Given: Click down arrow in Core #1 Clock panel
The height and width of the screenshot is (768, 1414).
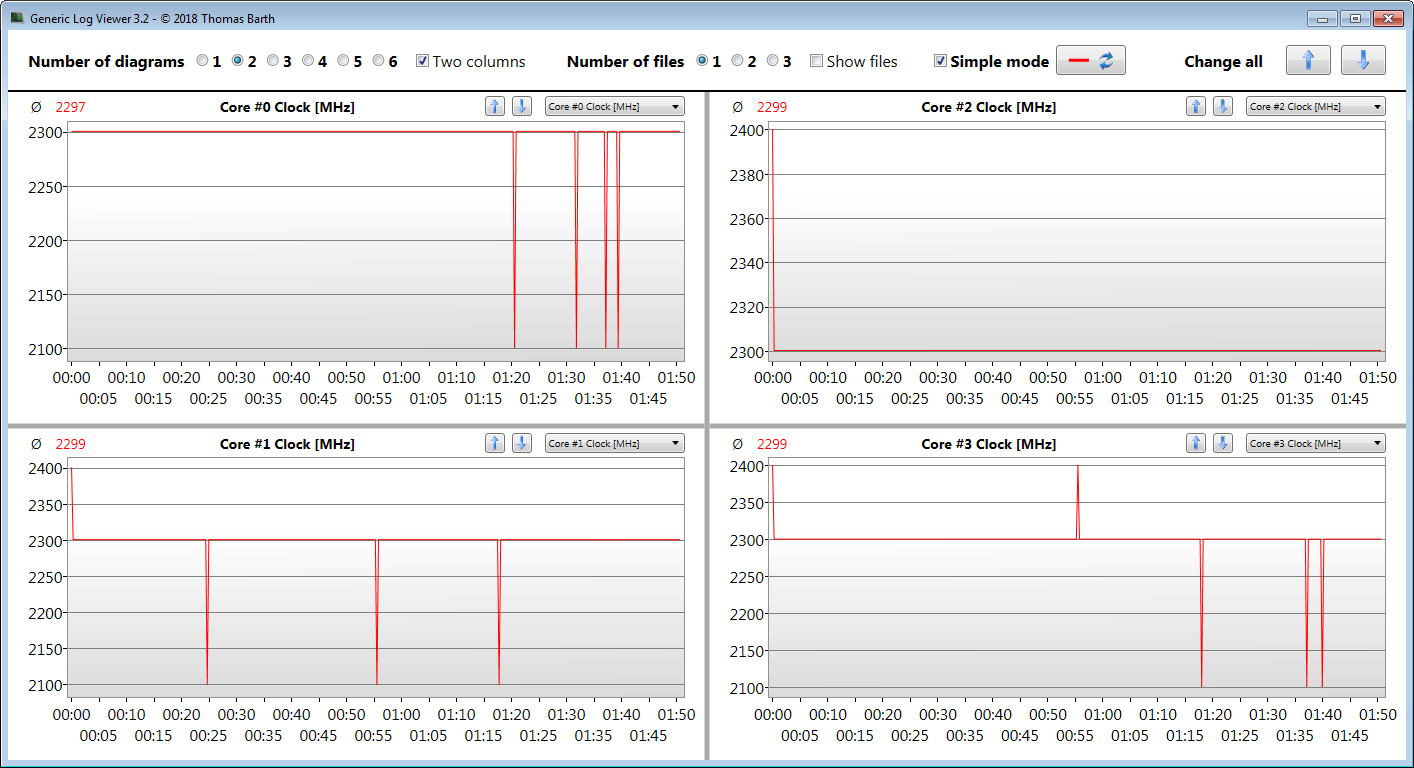Looking at the screenshot, I should 521,444.
